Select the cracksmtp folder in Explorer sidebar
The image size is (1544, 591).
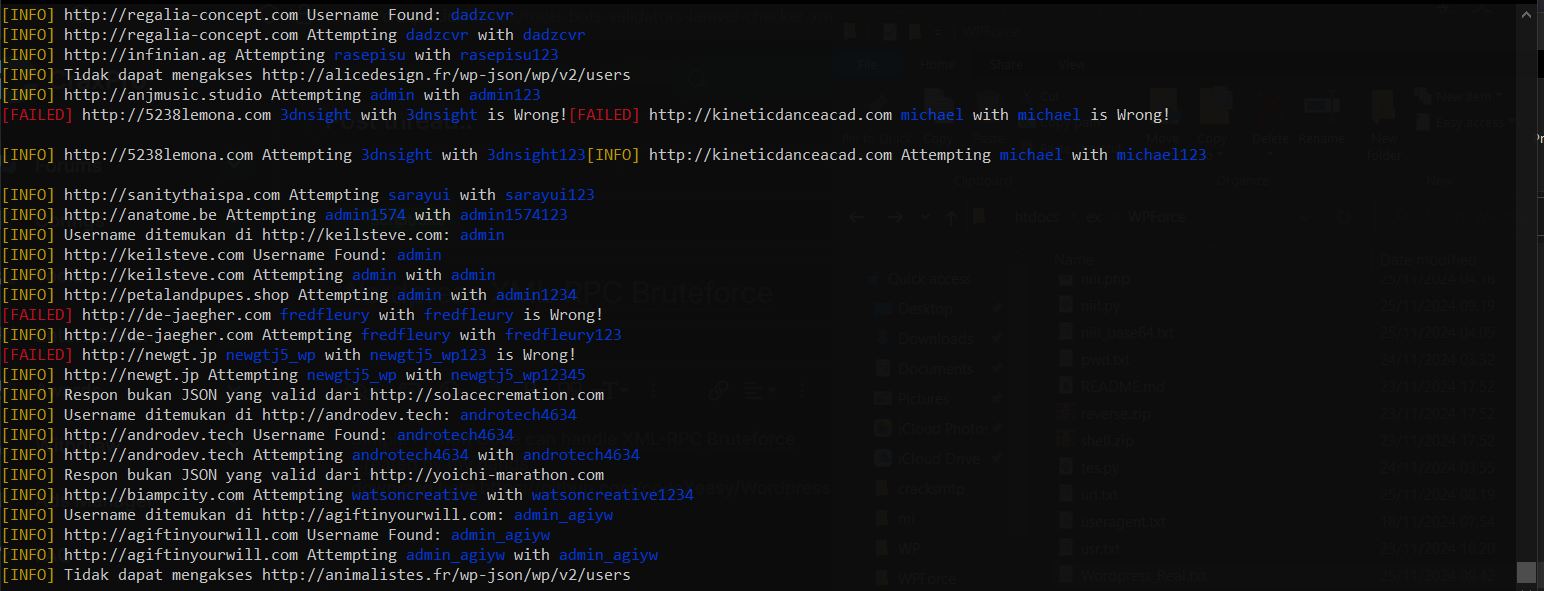pos(922,488)
